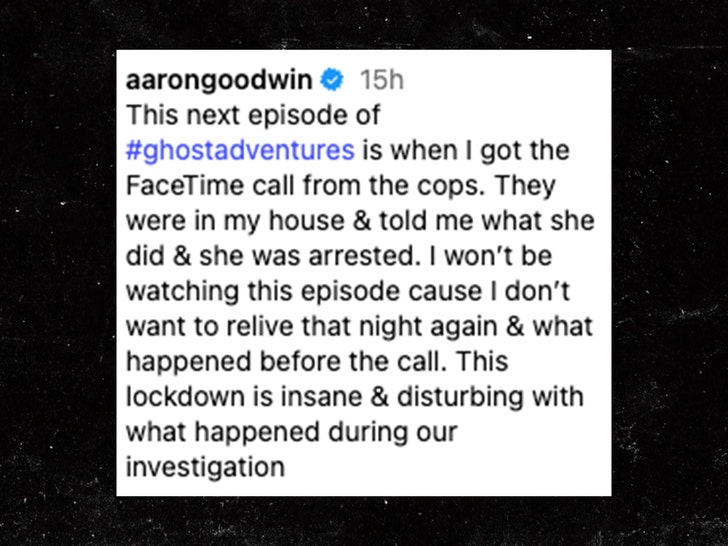Screen dimensions: 728x546
Task: Click the phrase 'she was arrested'
Action: (307, 256)
